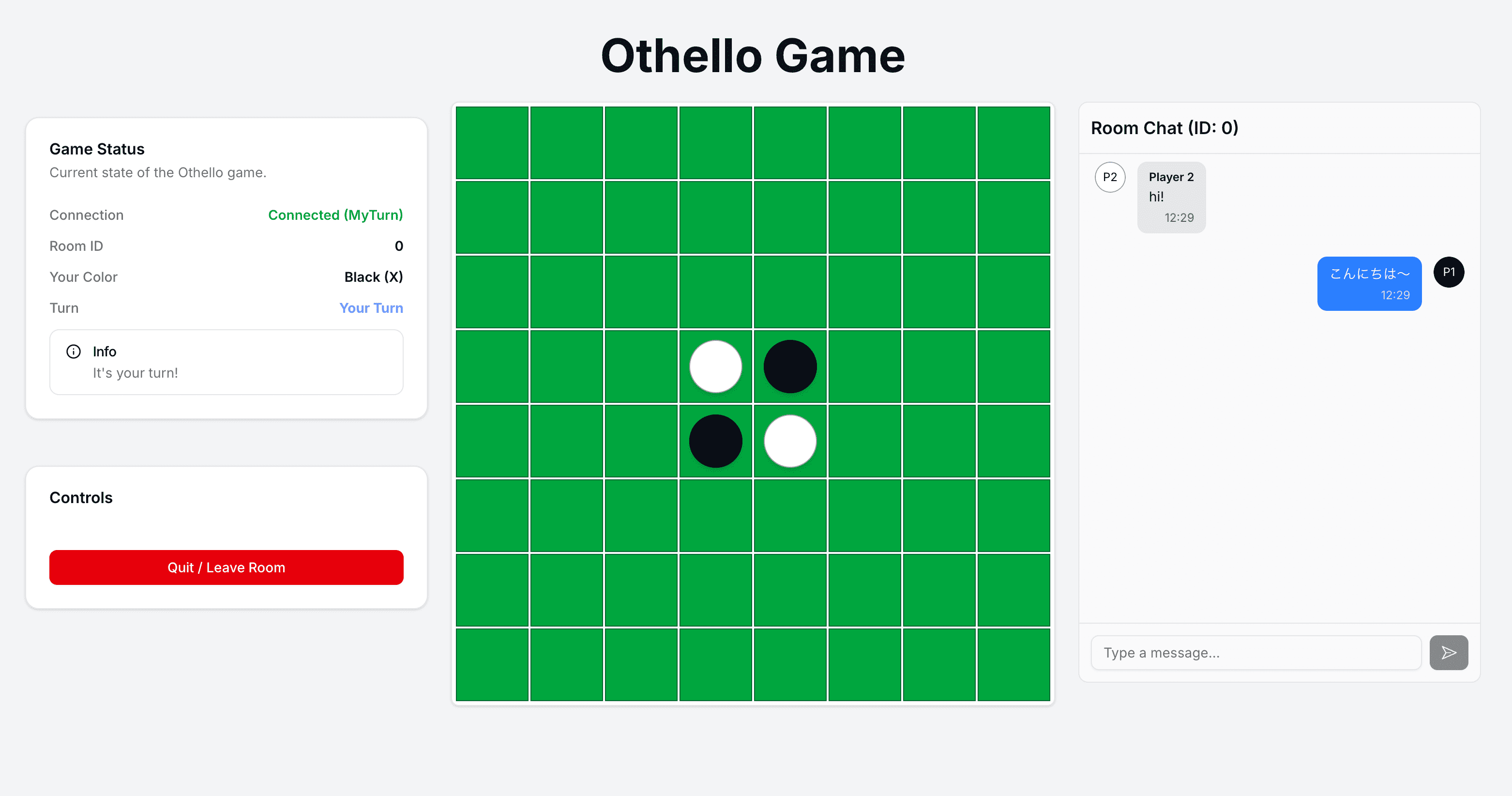
Task: Click the P1 avatar beside your blue message
Action: click(x=1449, y=272)
